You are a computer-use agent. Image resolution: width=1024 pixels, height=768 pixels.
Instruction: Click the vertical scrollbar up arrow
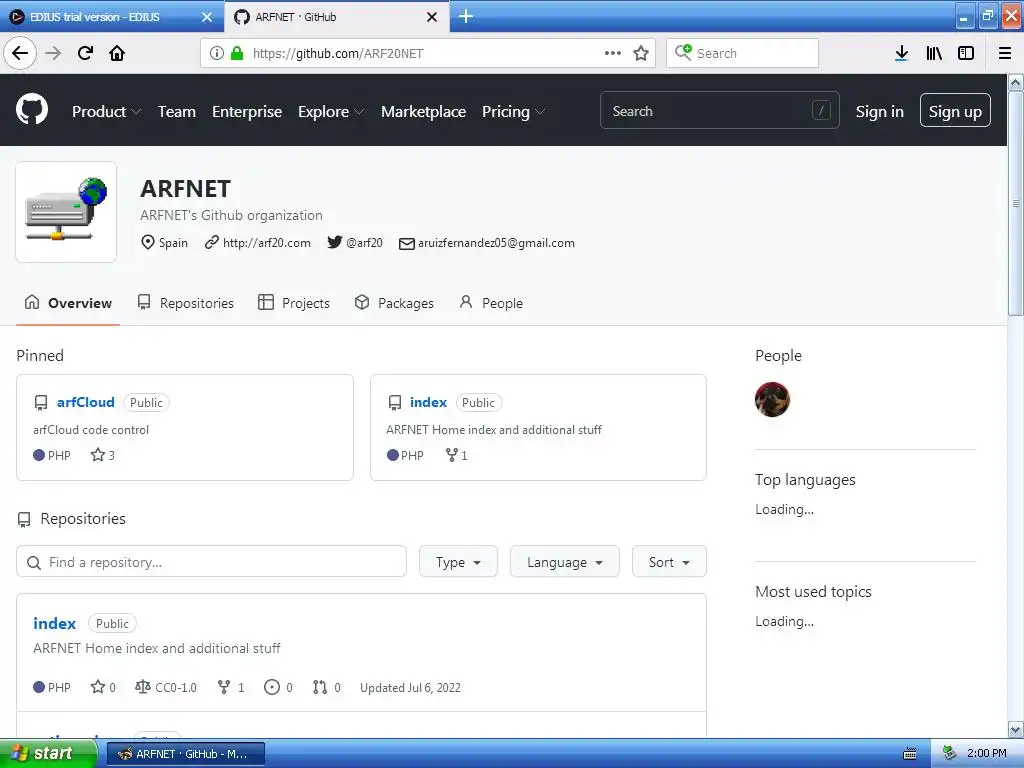[x=1016, y=83]
